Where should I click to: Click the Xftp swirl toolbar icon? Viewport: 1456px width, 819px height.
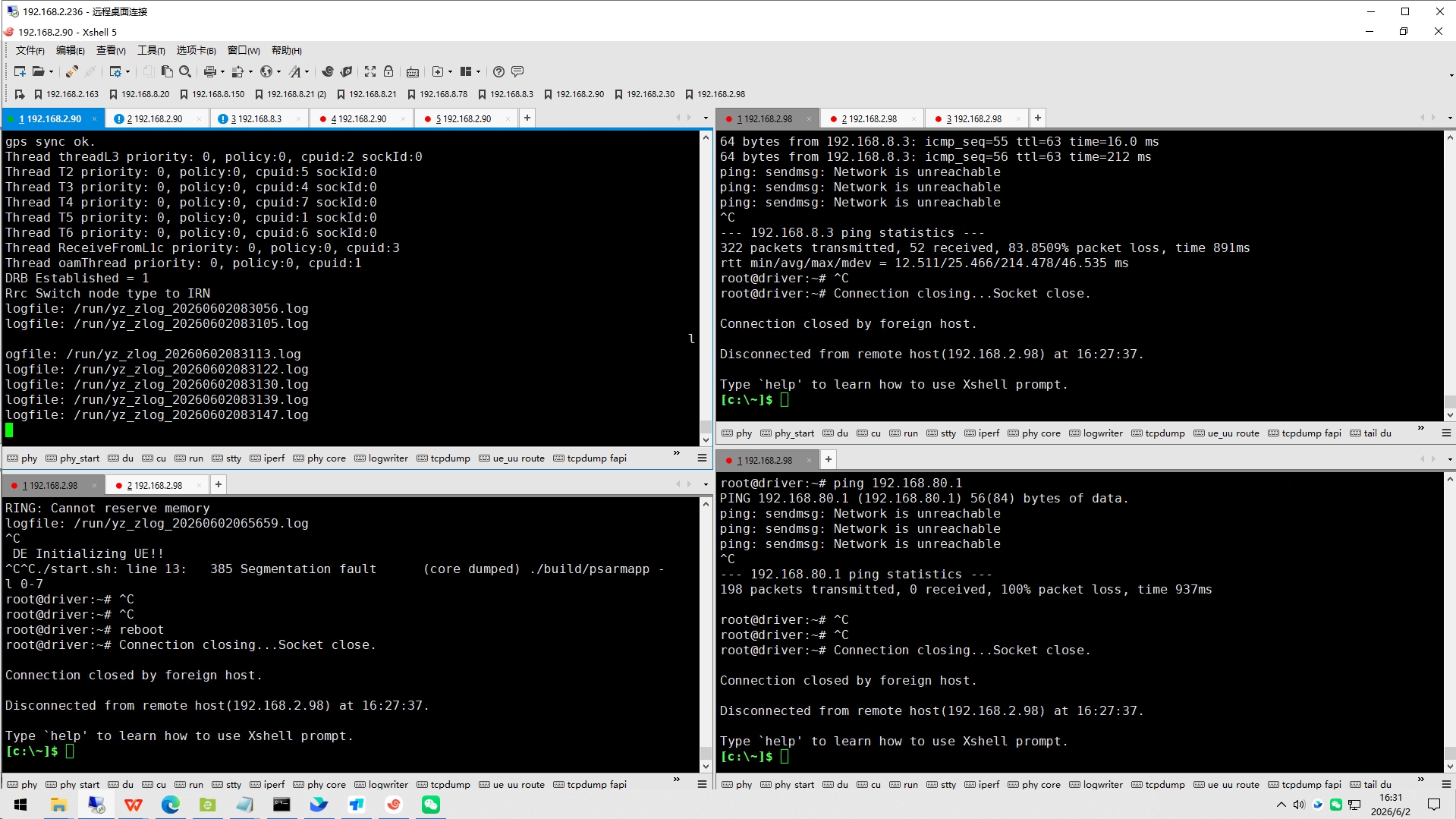point(328,71)
